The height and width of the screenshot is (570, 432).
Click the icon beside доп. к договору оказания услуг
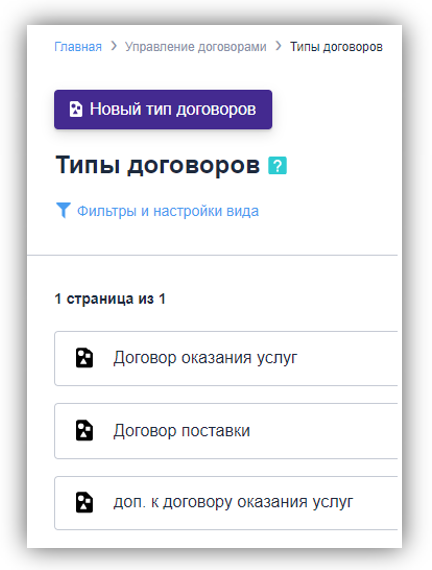[84, 502]
